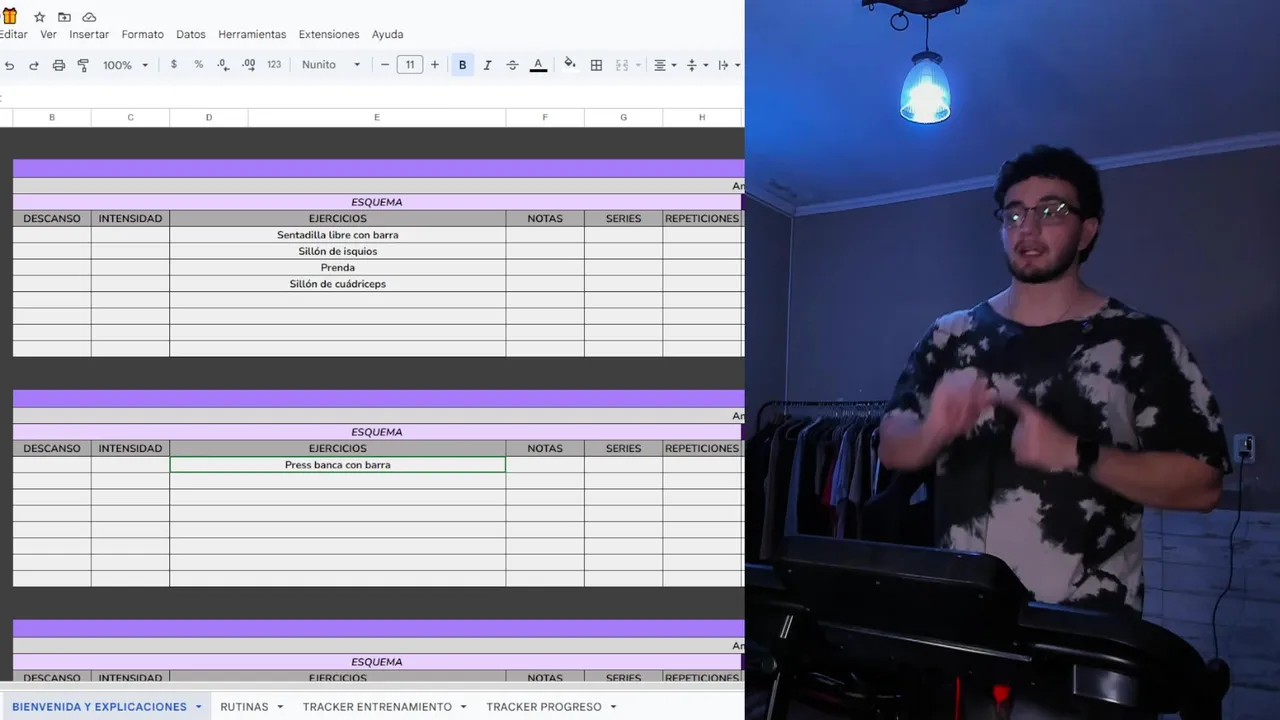Viewport: 1280px width, 720px height.
Task: Toggle italic formatting
Action: coord(487,65)
